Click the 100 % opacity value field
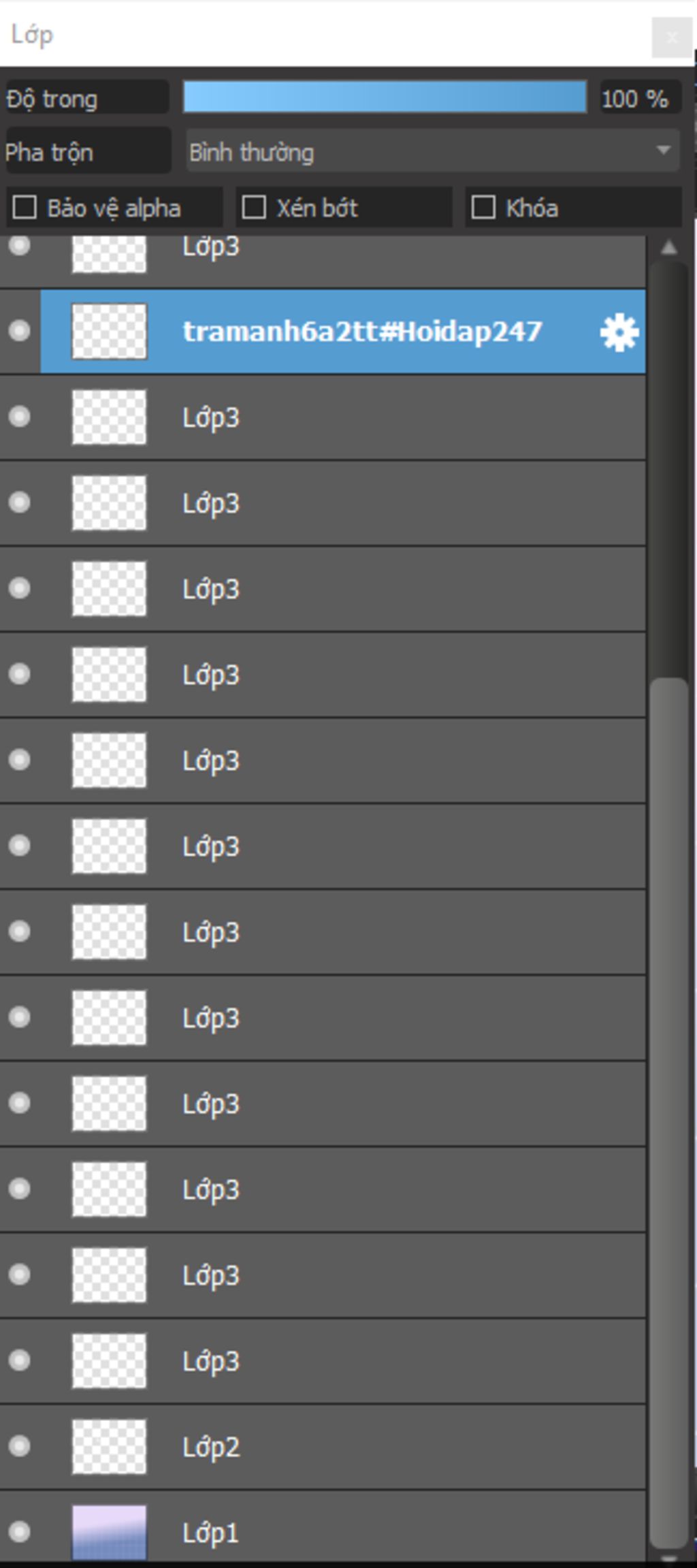 pos(639,98)
